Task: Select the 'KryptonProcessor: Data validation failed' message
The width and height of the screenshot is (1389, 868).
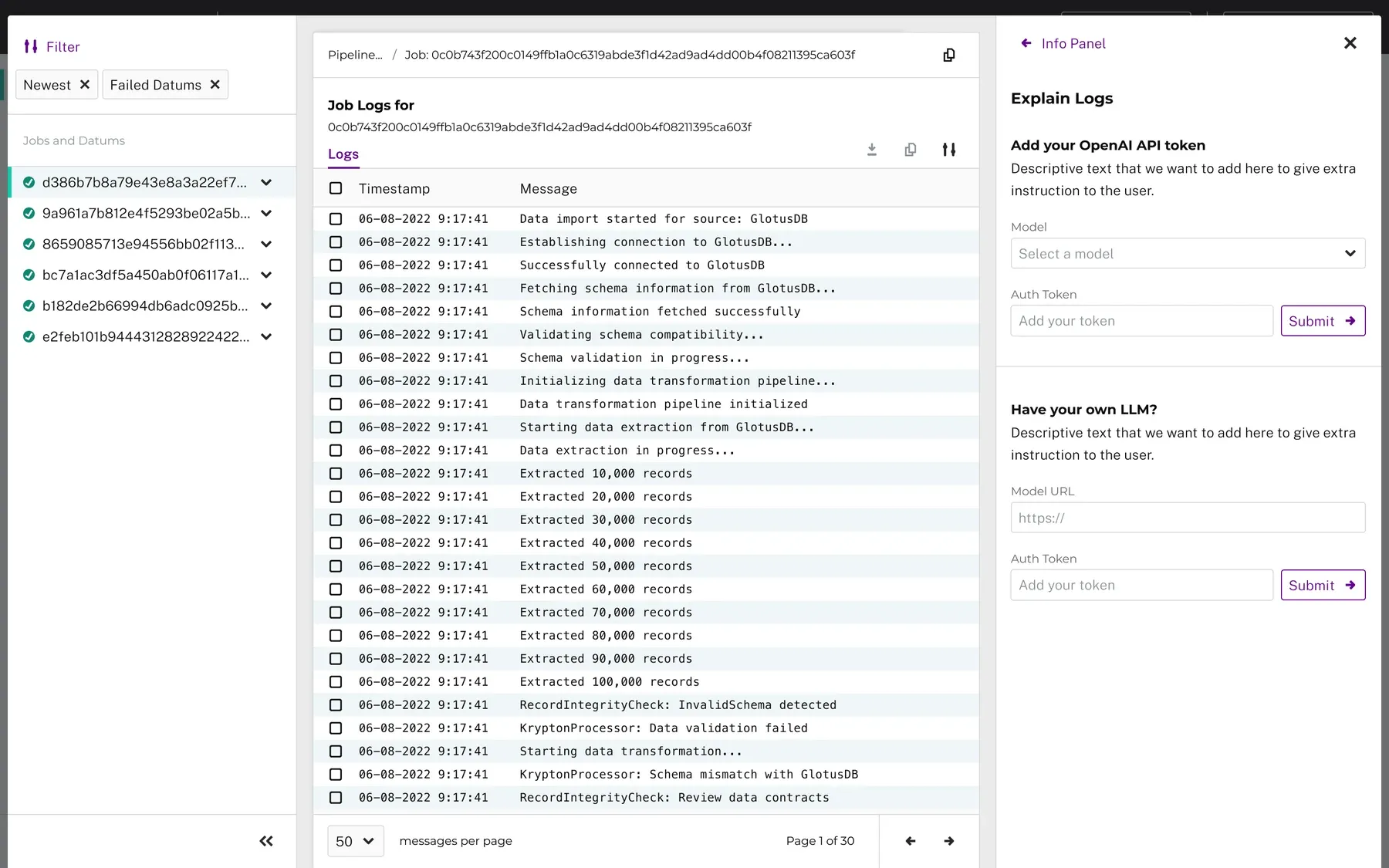Action: pyautogui.click(x=664, y=728)
